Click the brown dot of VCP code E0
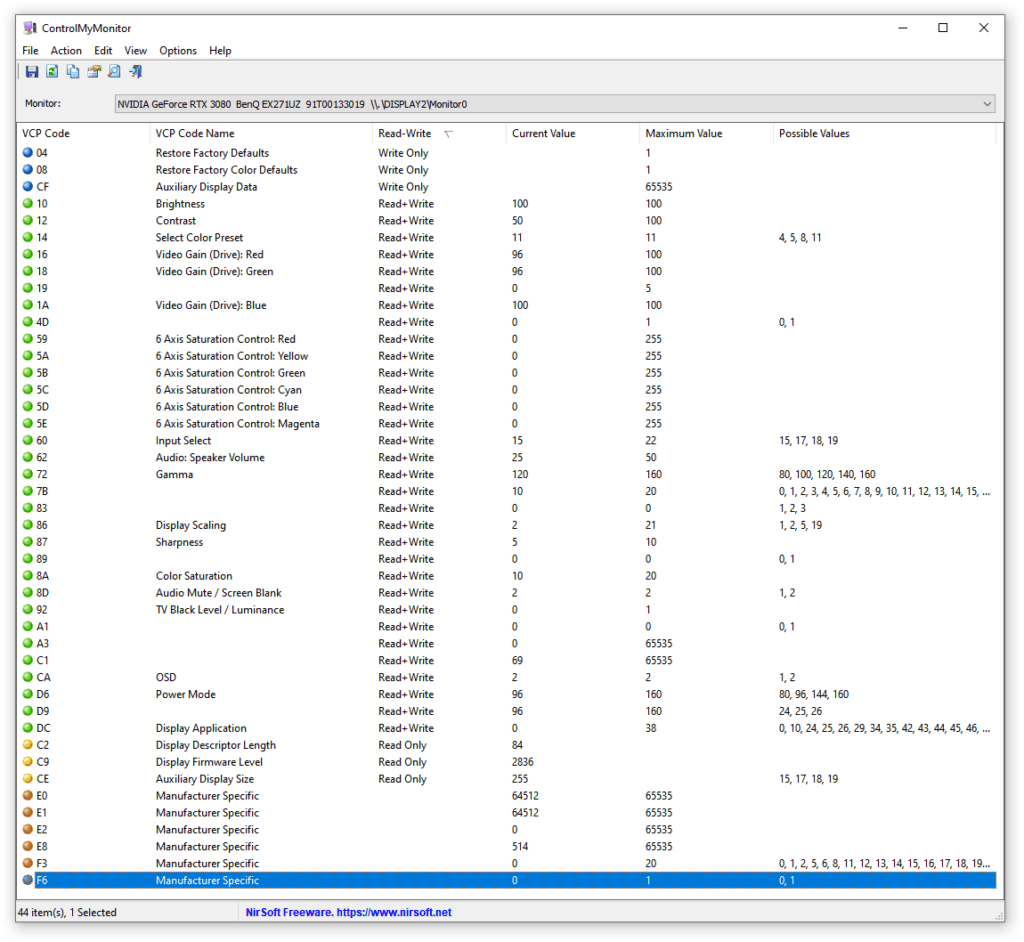 [27, 796]
